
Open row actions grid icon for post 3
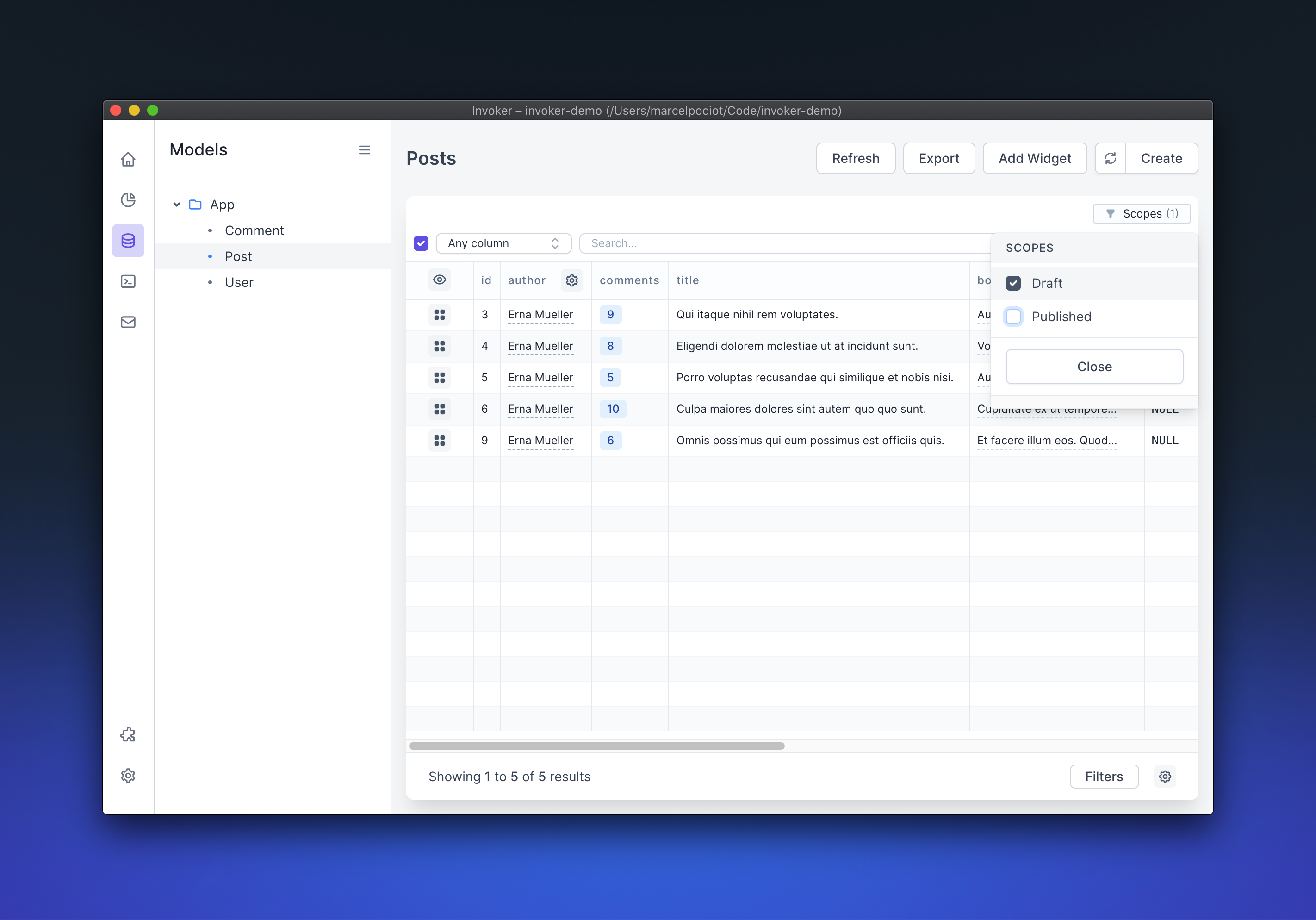click(440, 314)
